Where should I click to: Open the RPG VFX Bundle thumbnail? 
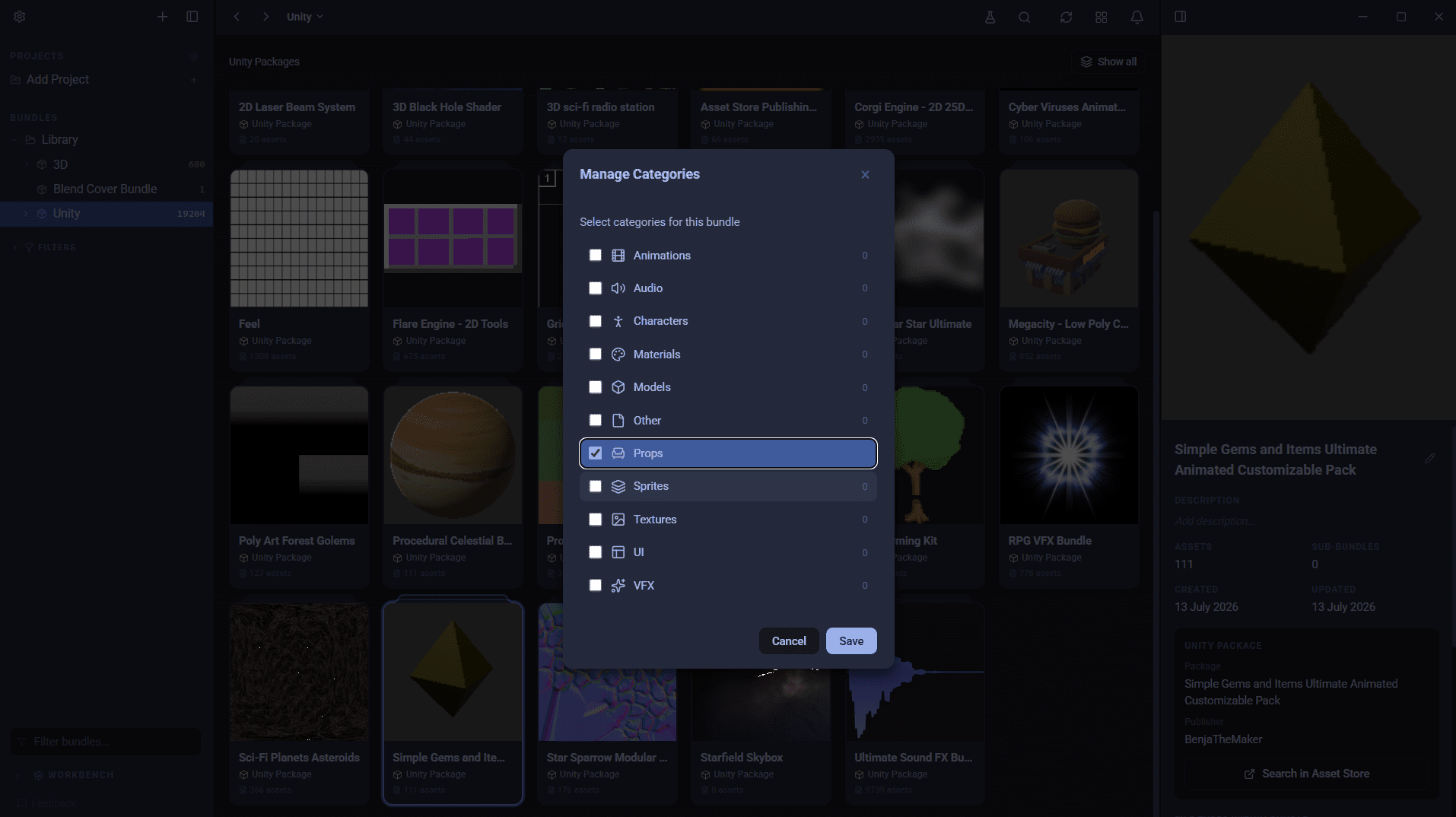[1069, 455]
